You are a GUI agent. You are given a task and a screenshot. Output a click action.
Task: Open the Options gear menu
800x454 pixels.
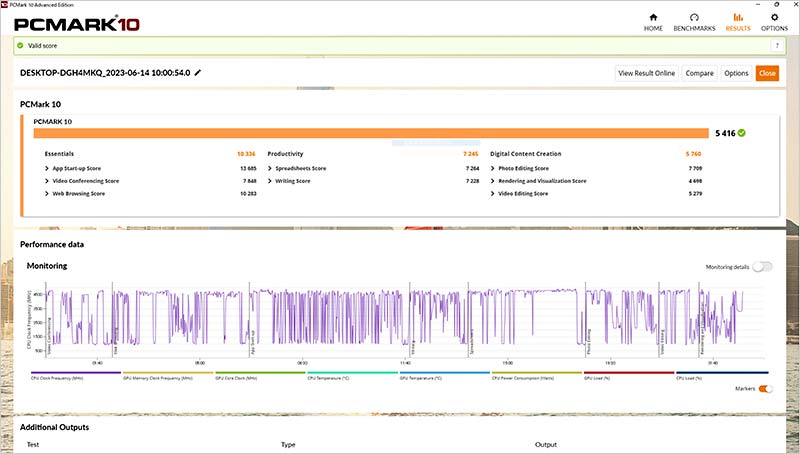774,23
